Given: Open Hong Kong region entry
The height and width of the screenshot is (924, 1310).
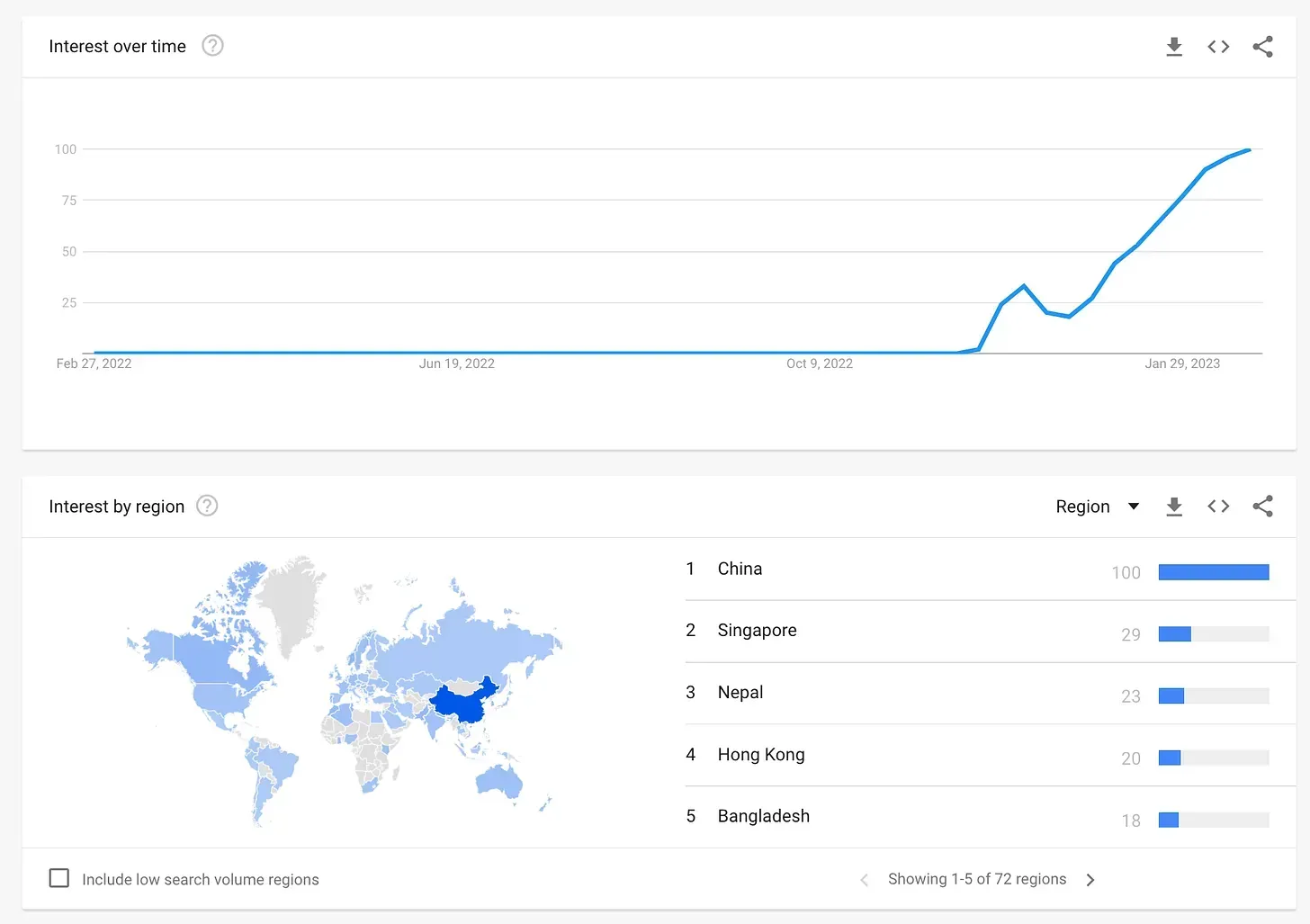Looking at the screenshot, I should 761,755.
